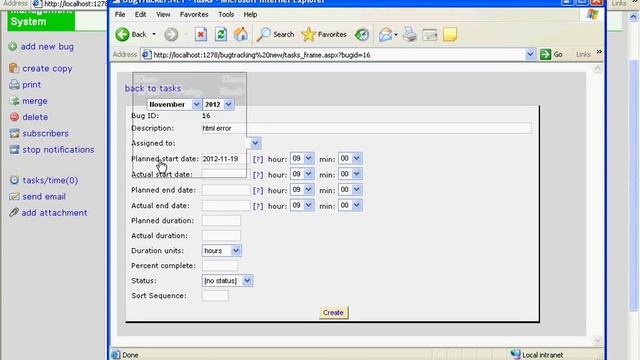Open the Edit menu

coord(140,14)
